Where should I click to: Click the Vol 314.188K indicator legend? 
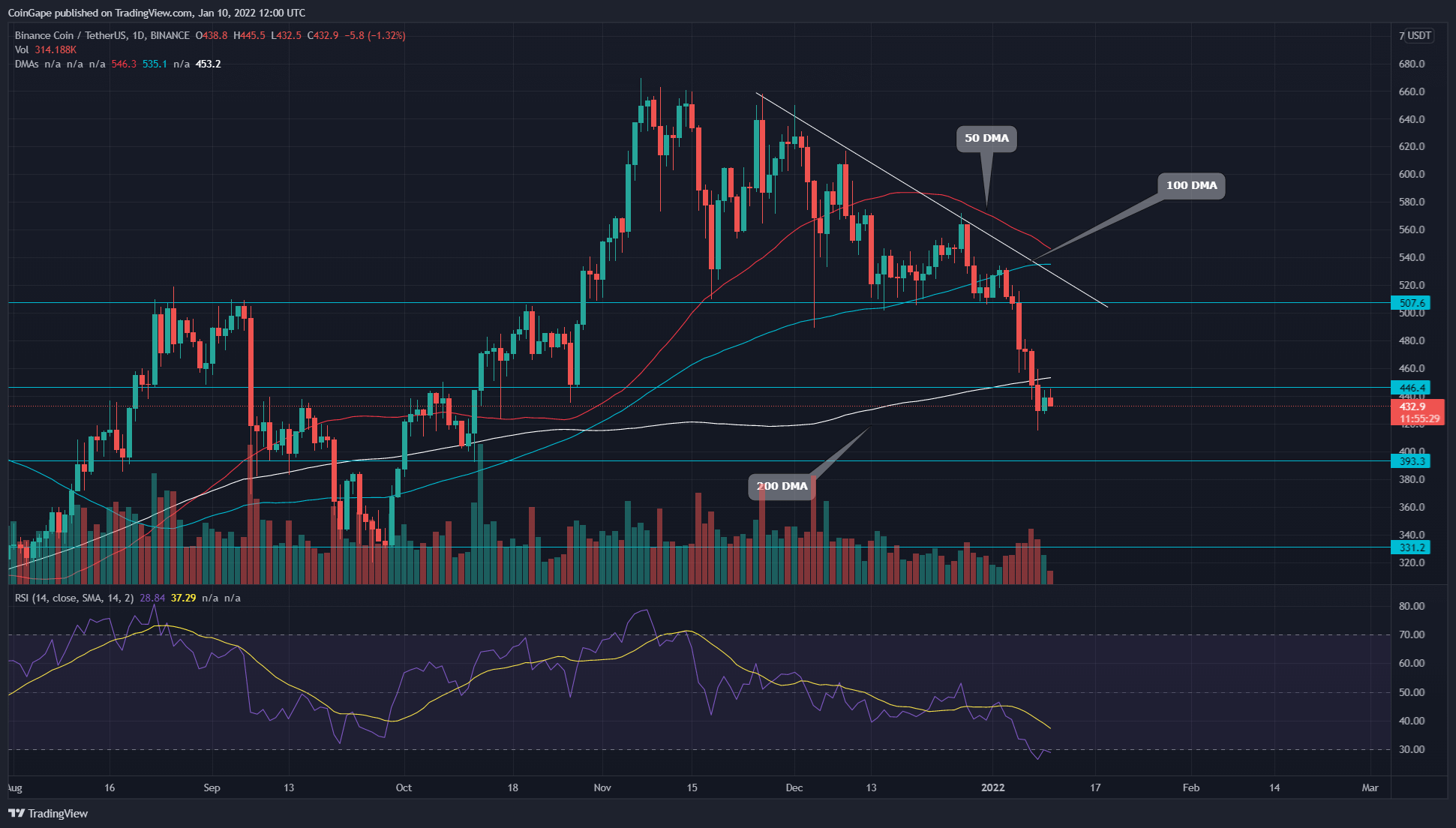[45, 49]
